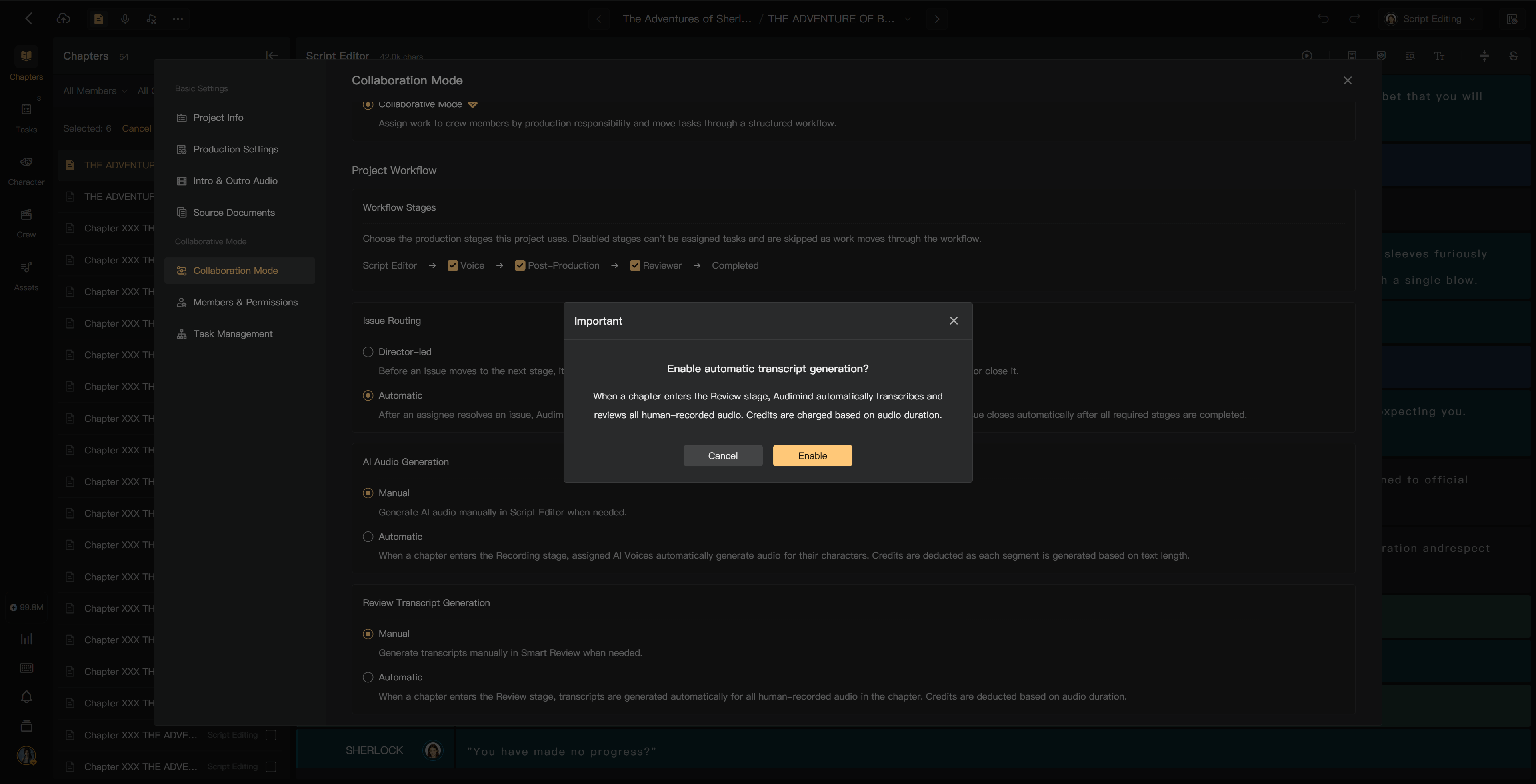The height and width of the screenshot is (784, 1536).
Task: Uncheck the Voice workflow stage
Action: point(452,266)
